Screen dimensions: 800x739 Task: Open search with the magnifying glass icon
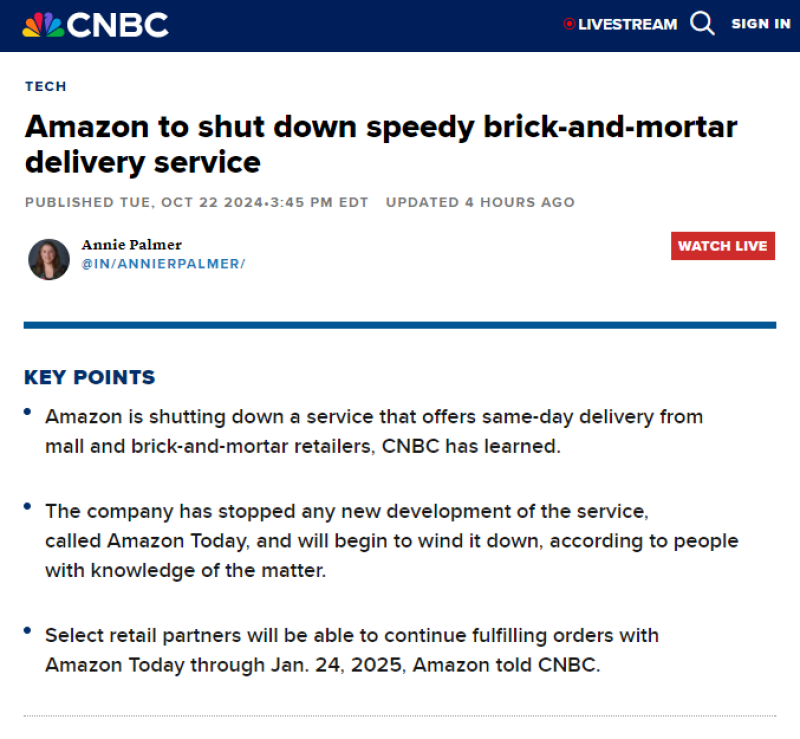pos(703,24)
